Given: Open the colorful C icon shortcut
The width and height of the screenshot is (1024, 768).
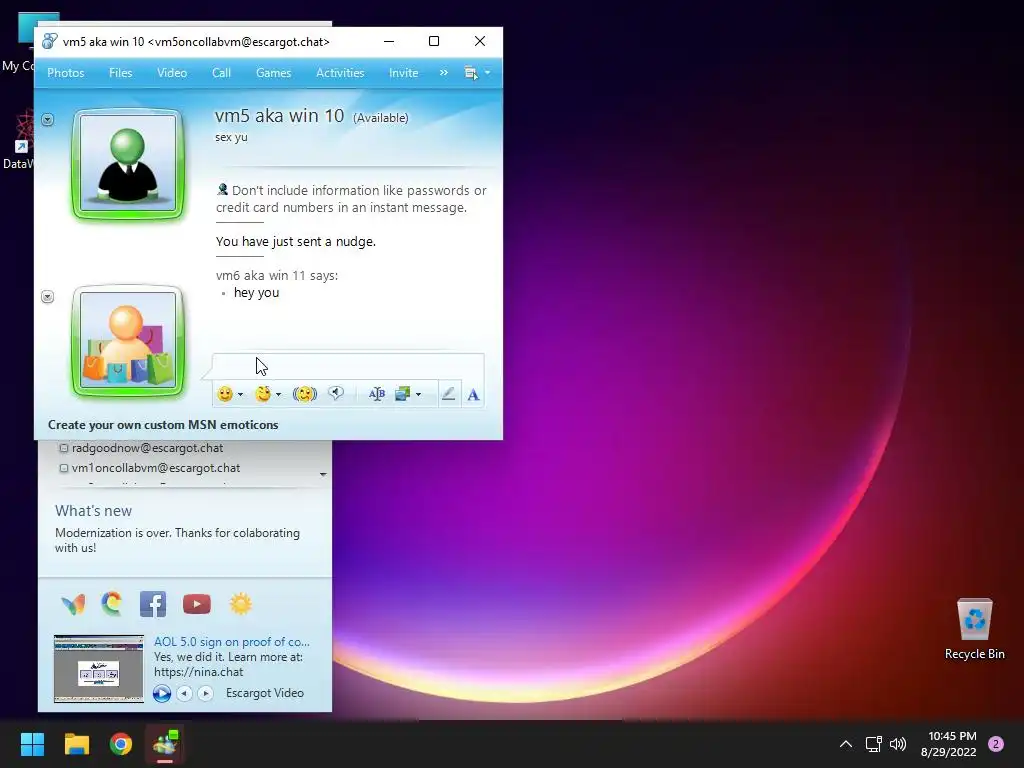Looking at the screenshot, I should point(112,603).
